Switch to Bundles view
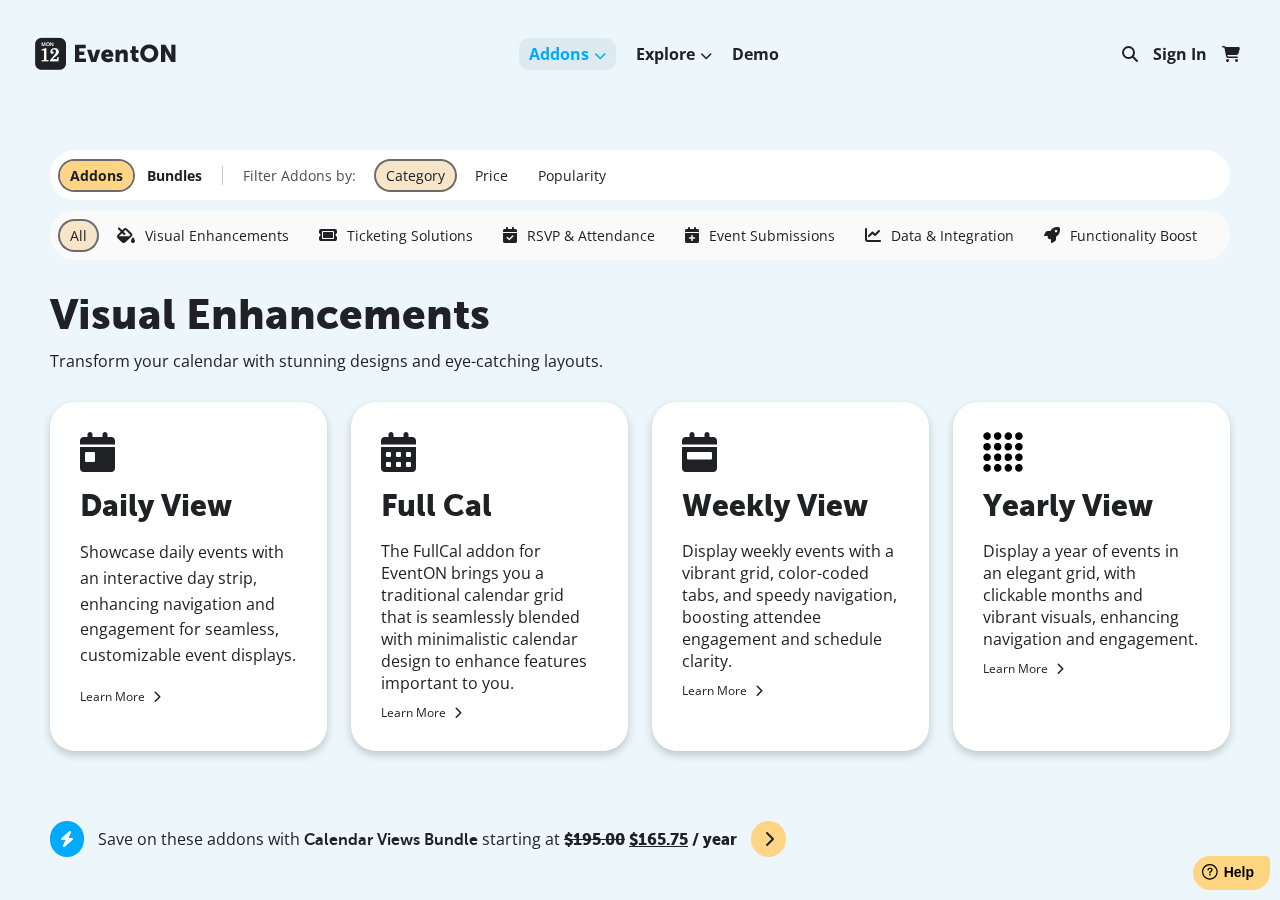Viewport: 1280px width, 900px height. click(x=174, y=175)
